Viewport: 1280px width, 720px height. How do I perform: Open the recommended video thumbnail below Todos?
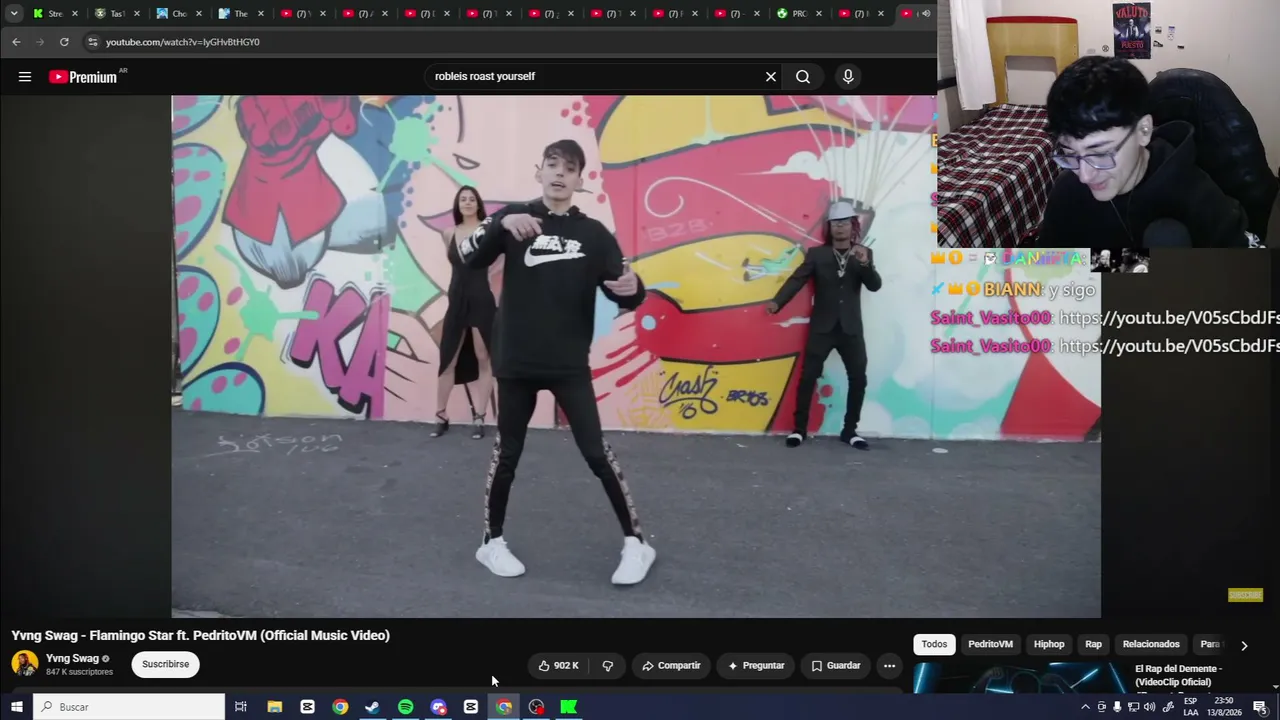pyautogui.click(x=1020, y=678)
